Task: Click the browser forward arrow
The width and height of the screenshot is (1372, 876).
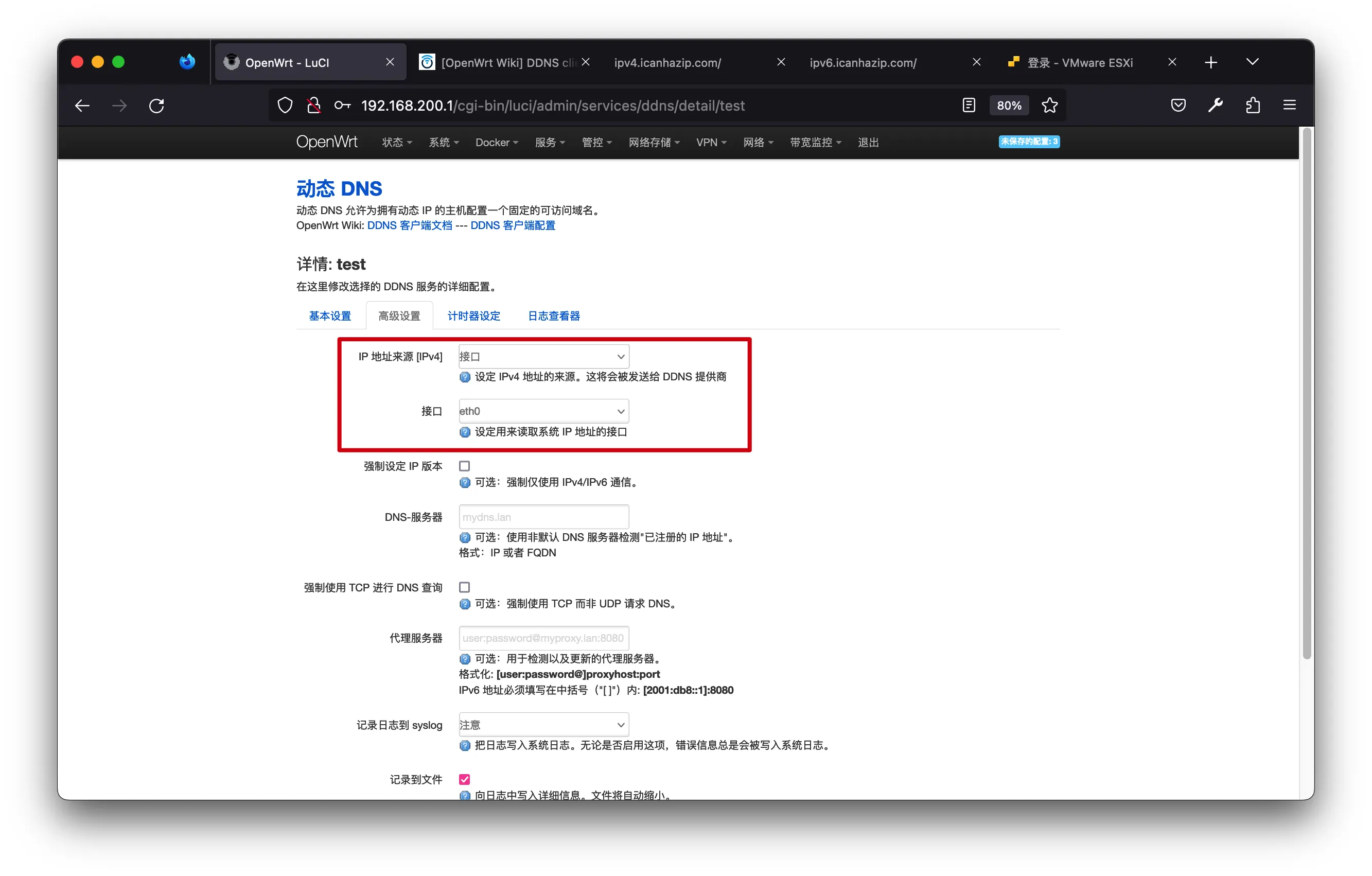Action: point(119,106)
